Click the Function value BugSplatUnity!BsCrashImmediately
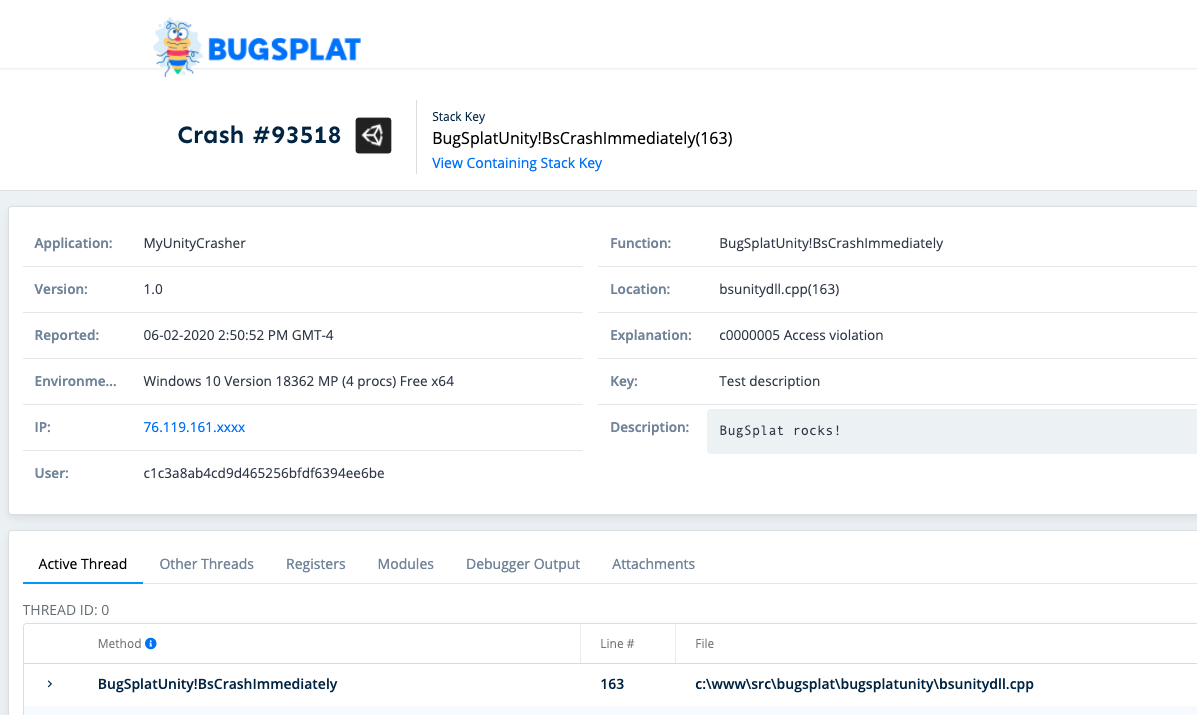Image resolution: width=1197 pixels, height=715 pixels. [831, 243]
